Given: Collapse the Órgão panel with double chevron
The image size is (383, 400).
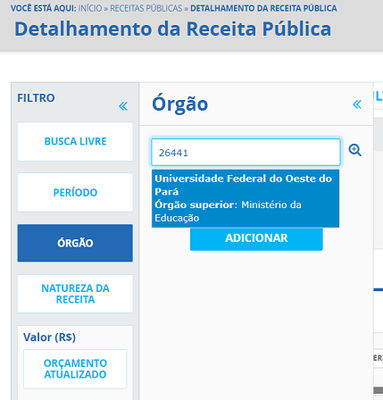Looking at the screenshot, I should coord(357,104).
